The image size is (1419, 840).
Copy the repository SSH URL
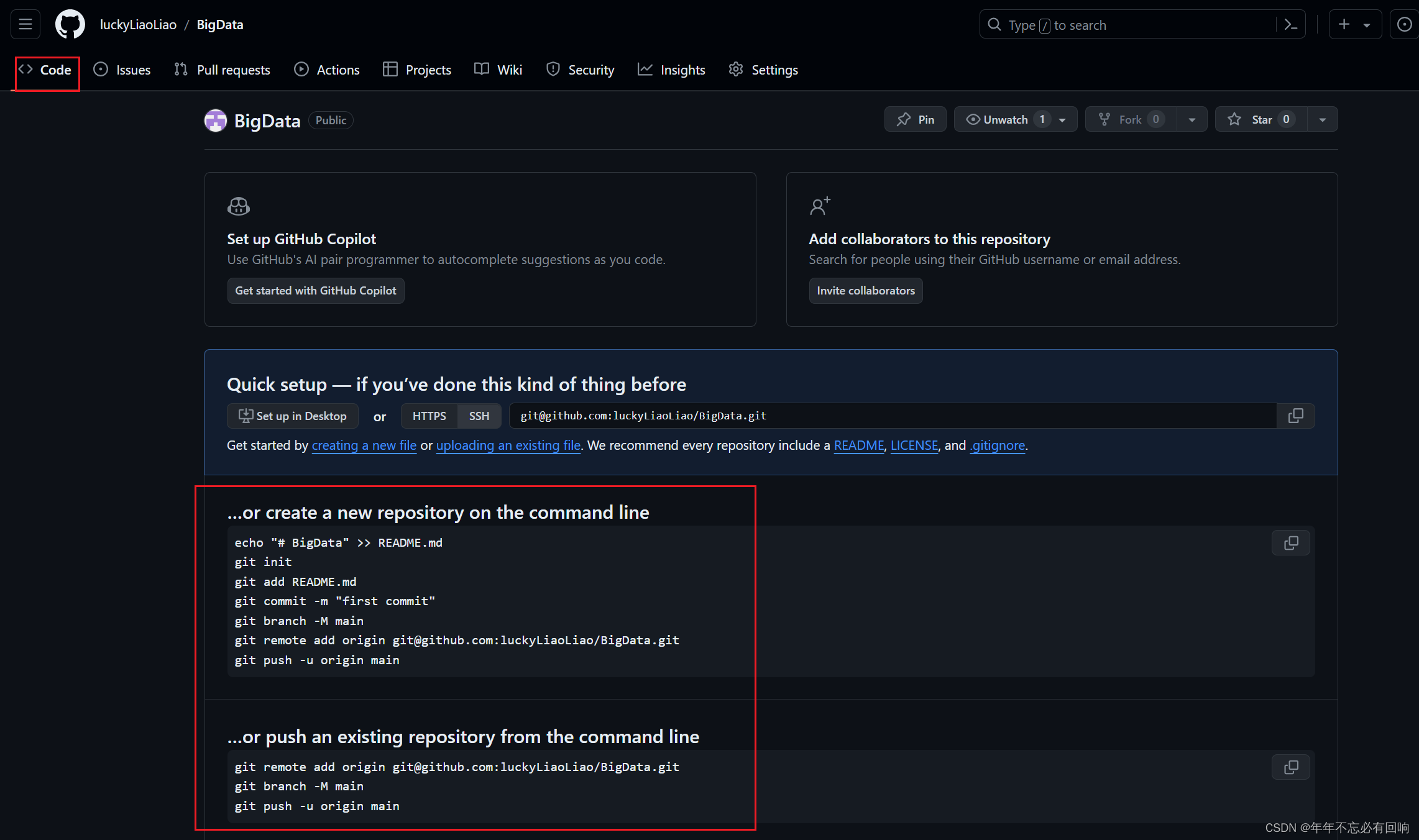(1296, 416)
